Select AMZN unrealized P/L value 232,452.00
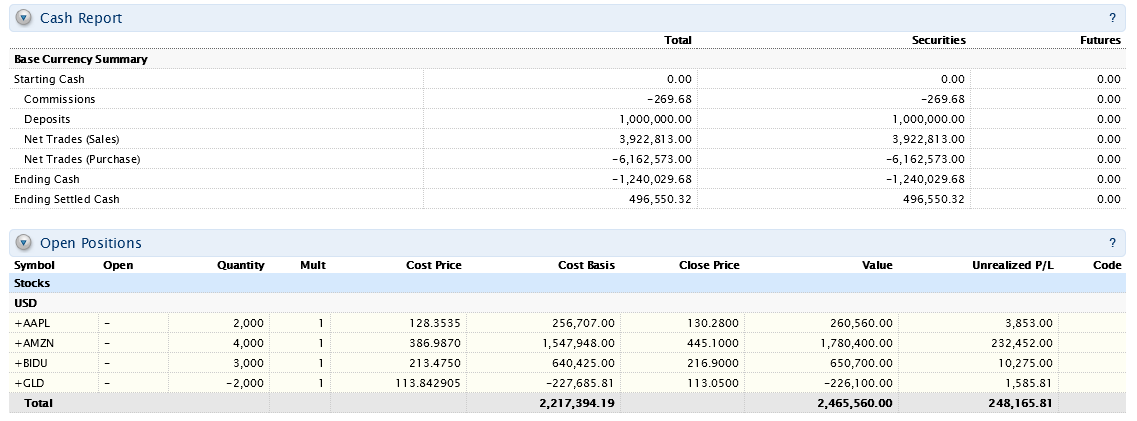The height and width of the screenshot is (421, 1137). click(x=1018, y=343)
